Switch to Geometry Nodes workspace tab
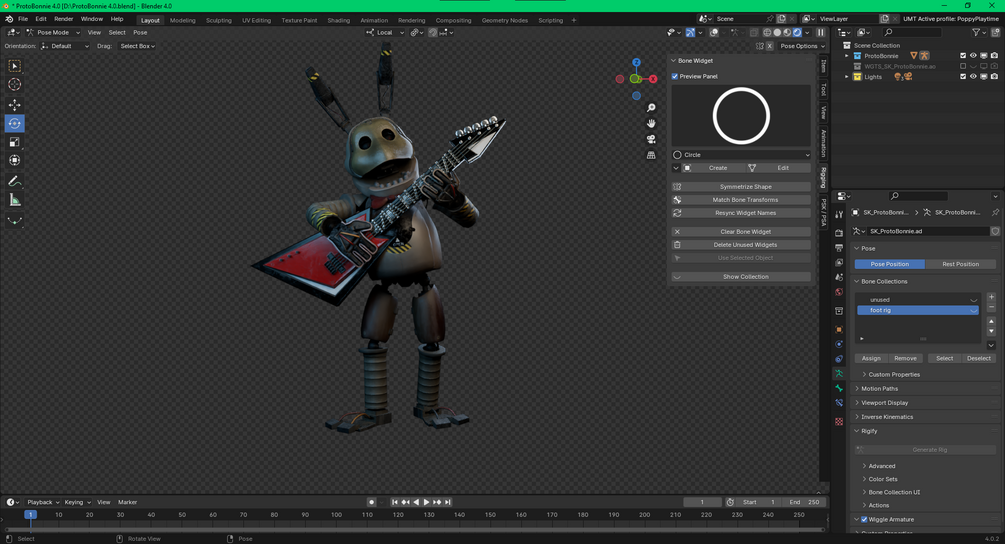The height and width of the screenshot is (544, 1005). pyautogui.click(x=504, y=21)
